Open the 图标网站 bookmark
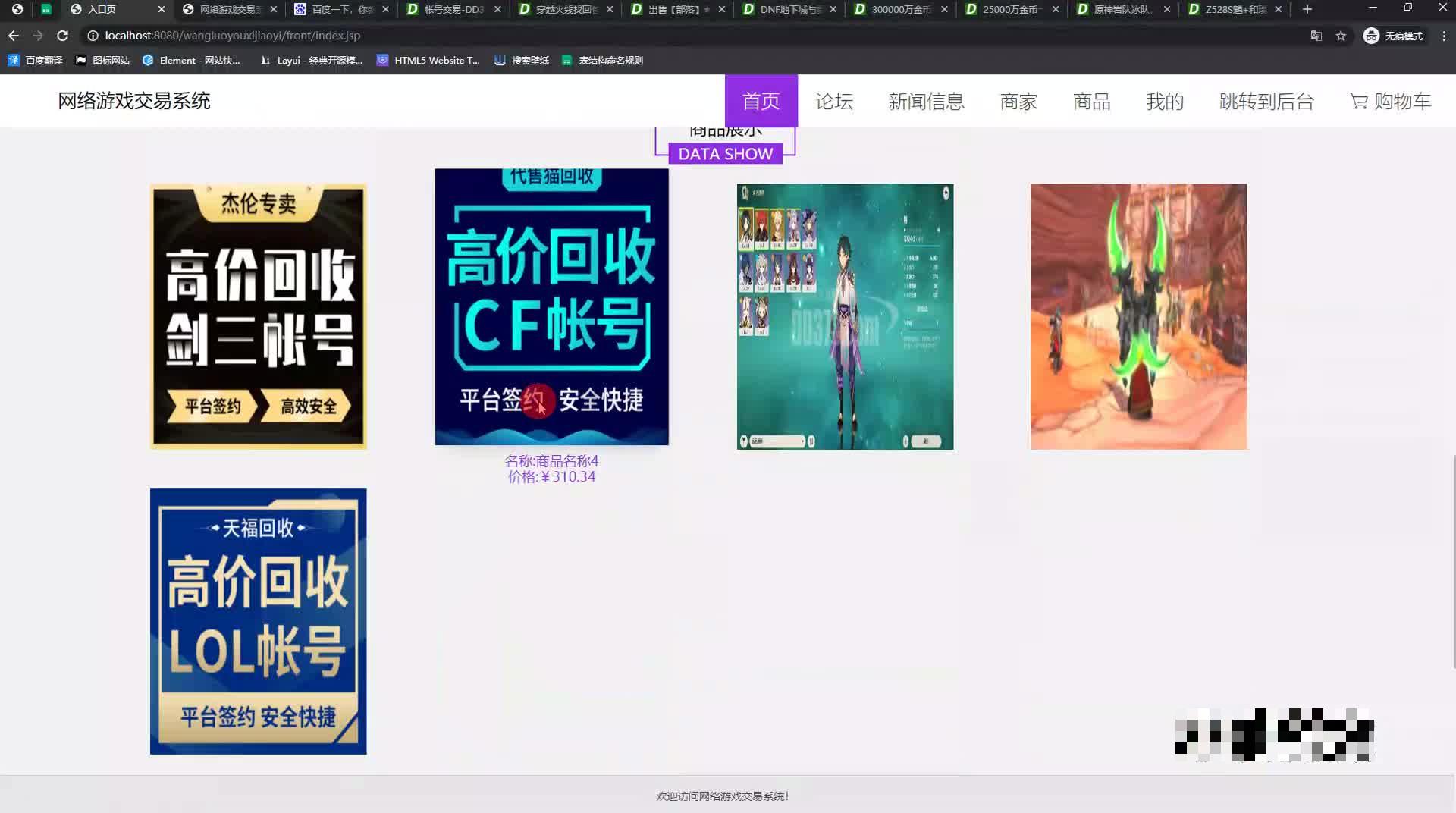Viewport: 1456px width, 813px height. coord(102,61)
